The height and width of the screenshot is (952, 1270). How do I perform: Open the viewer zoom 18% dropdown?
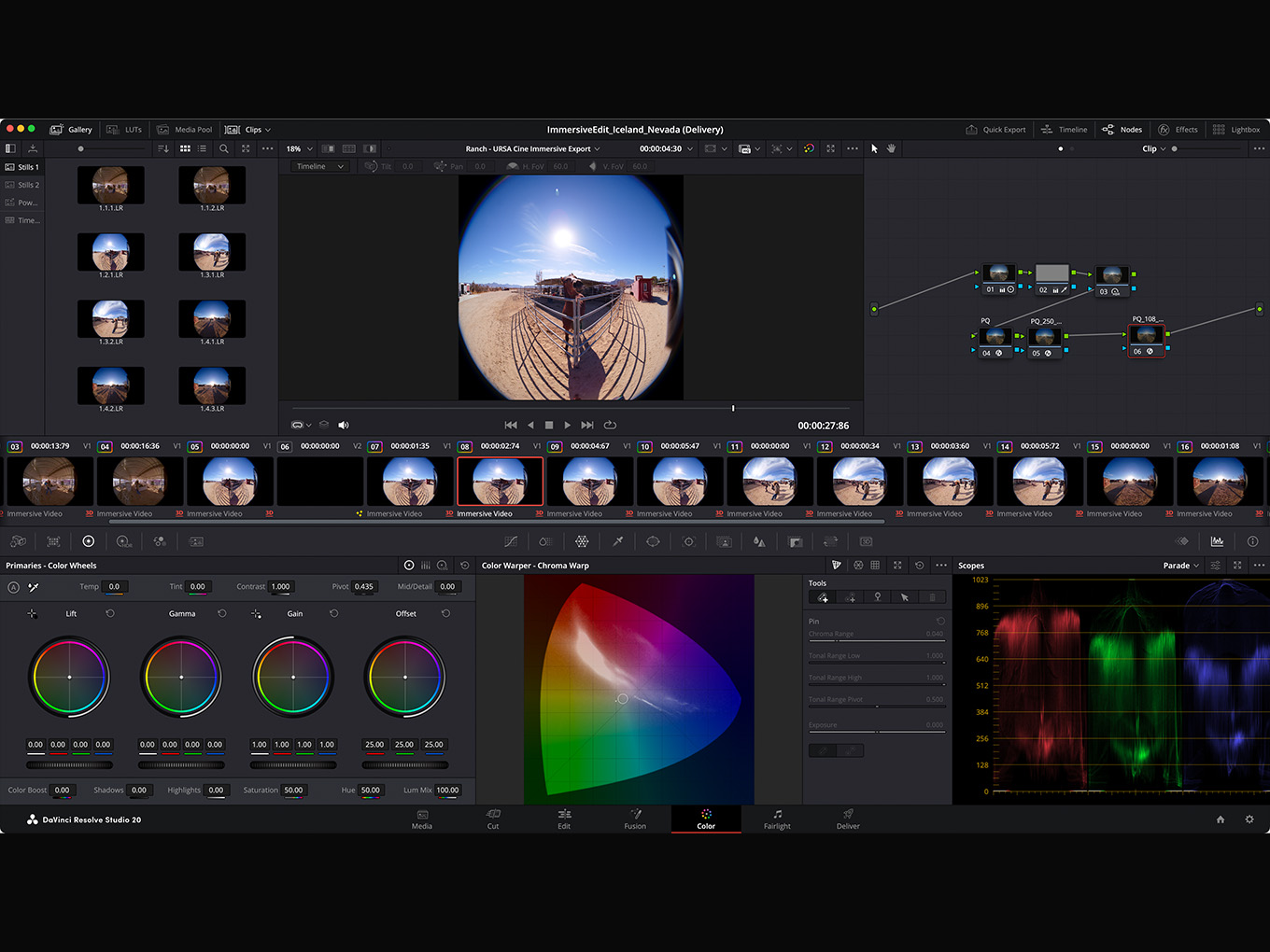coord(299,148)
